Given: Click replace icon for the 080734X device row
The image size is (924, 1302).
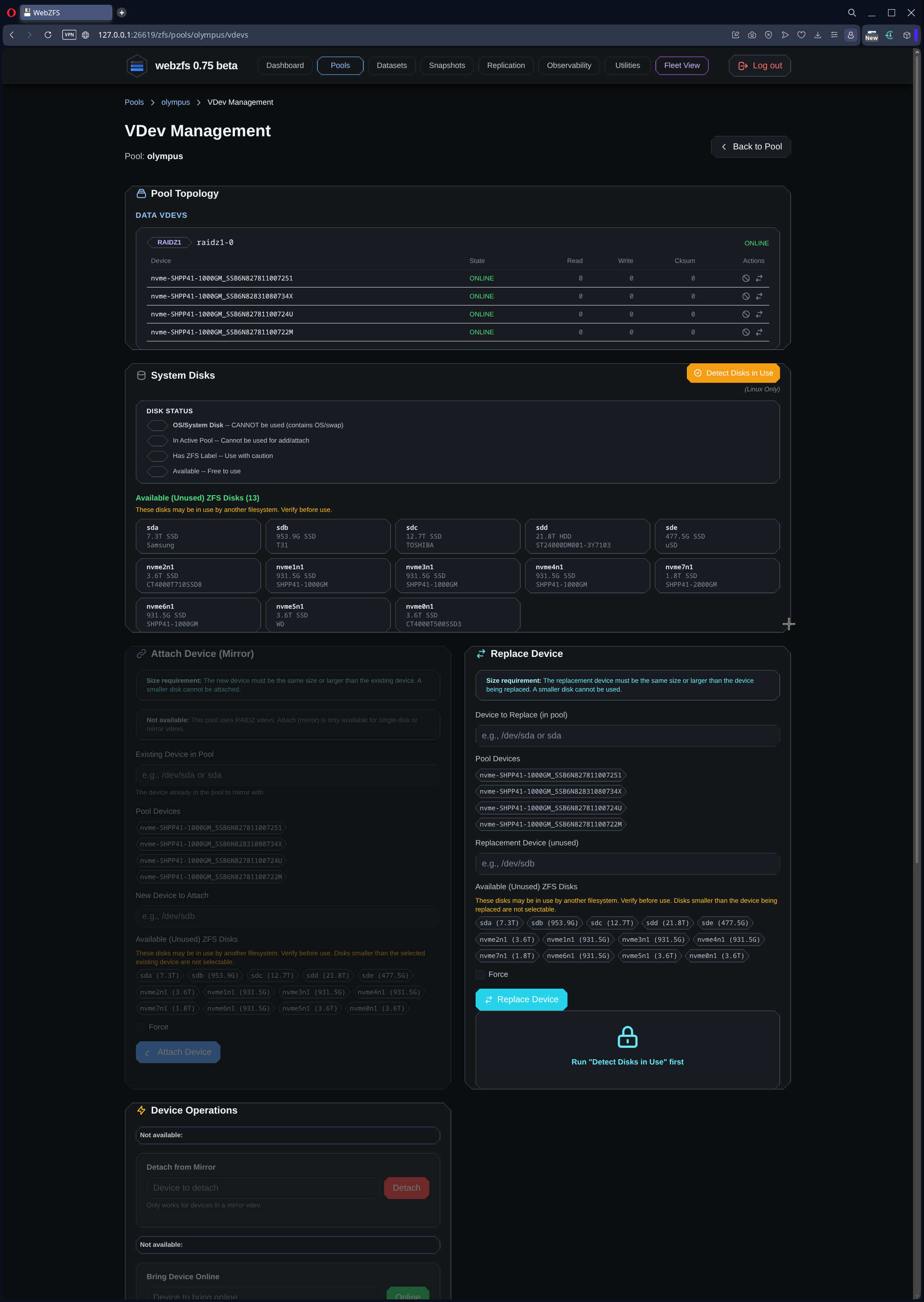Looking at the screenshot, I should pyautogui.click(x=759, y=296).
